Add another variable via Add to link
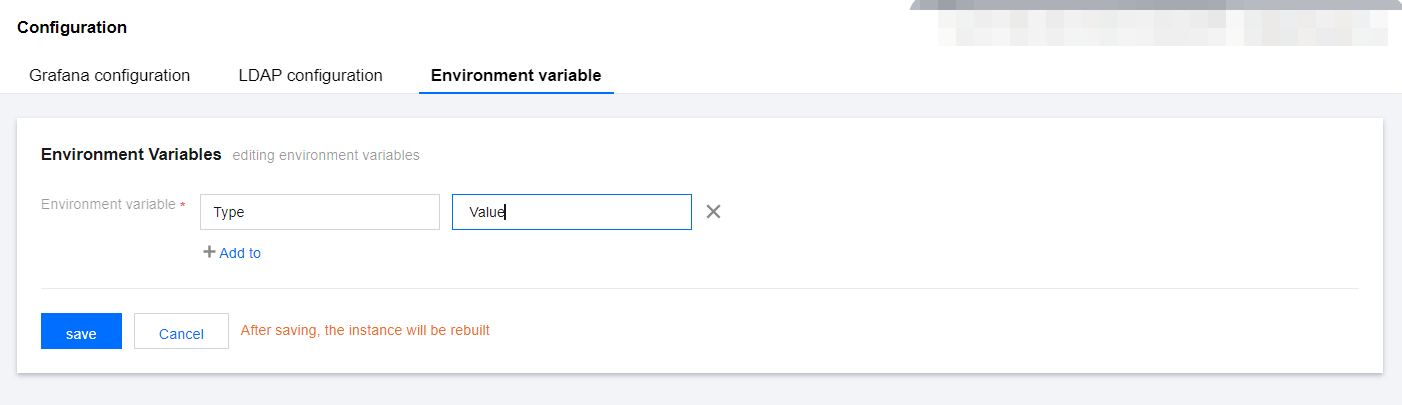Viewport: 1402px width, 405px height. [240, 253]
